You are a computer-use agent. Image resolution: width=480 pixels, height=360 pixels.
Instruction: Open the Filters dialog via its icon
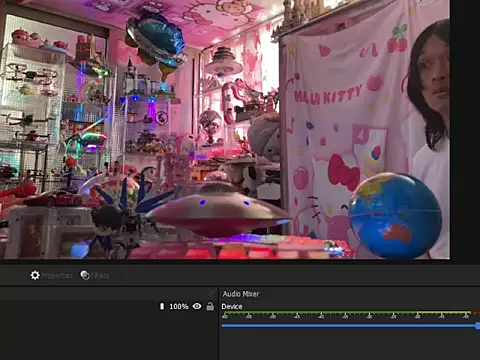point(85,275)
